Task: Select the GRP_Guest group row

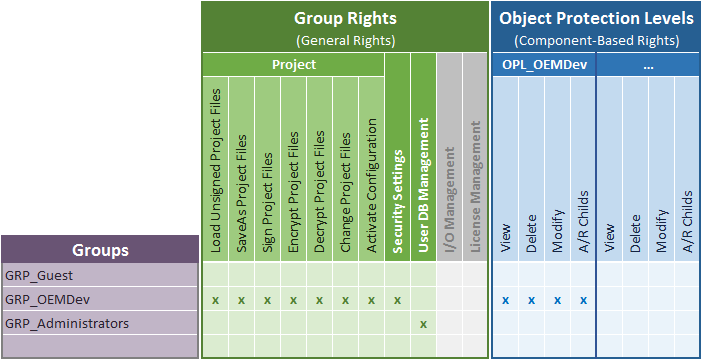Action: coord(100,275)
